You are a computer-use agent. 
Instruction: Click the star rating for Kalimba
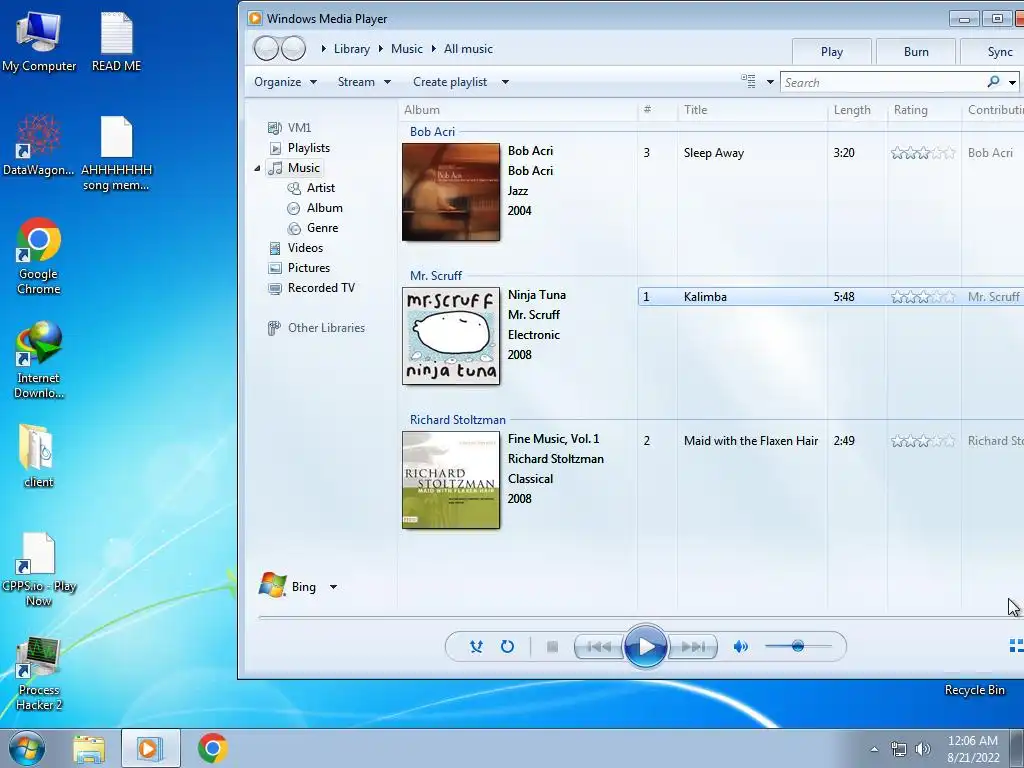pos(923,297)
